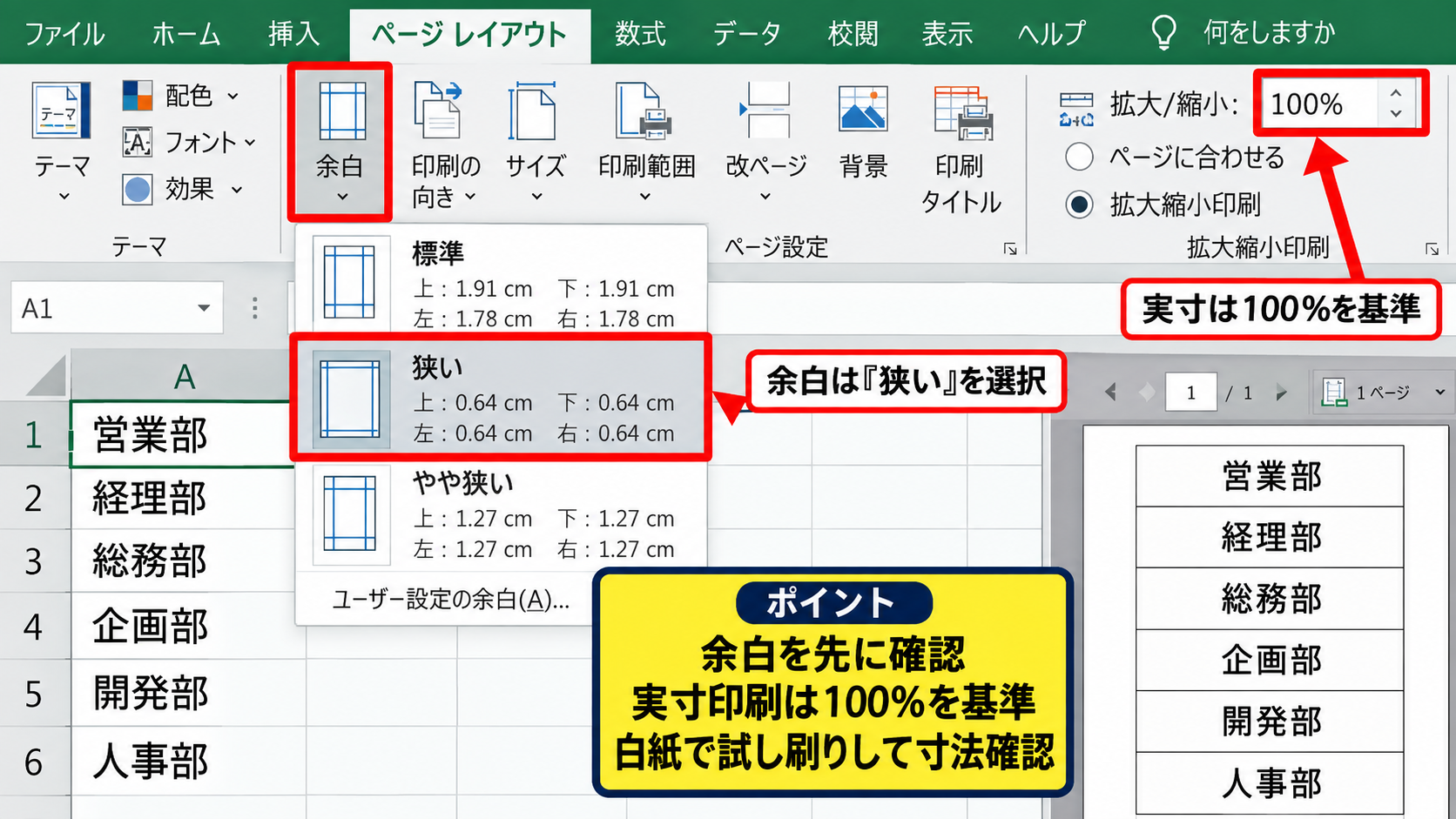Click the preview page number field
This screenshot has height=819, width=1456.
click(1190, 393)
